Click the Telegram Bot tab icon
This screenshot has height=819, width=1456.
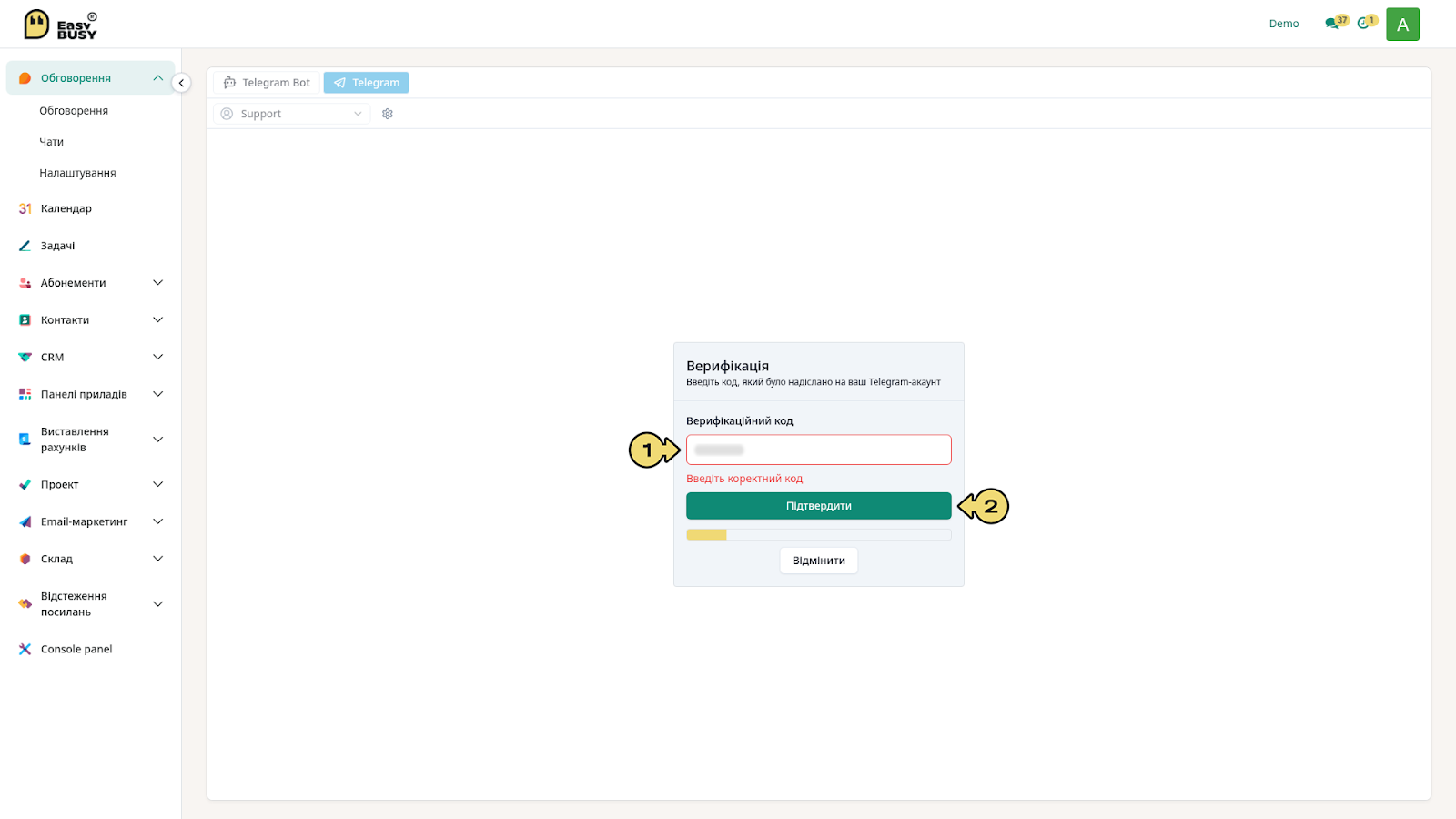tap(229, 83)
